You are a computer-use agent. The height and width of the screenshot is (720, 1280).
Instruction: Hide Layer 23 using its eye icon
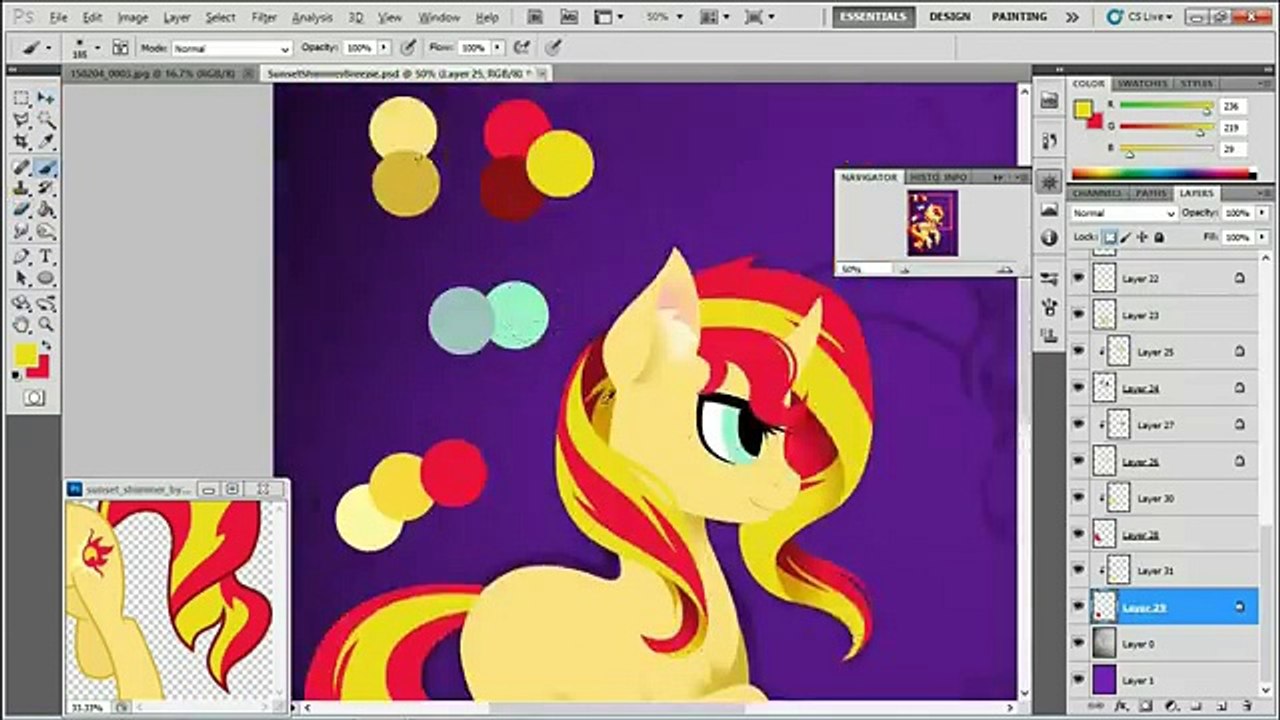pos(1078,315)
